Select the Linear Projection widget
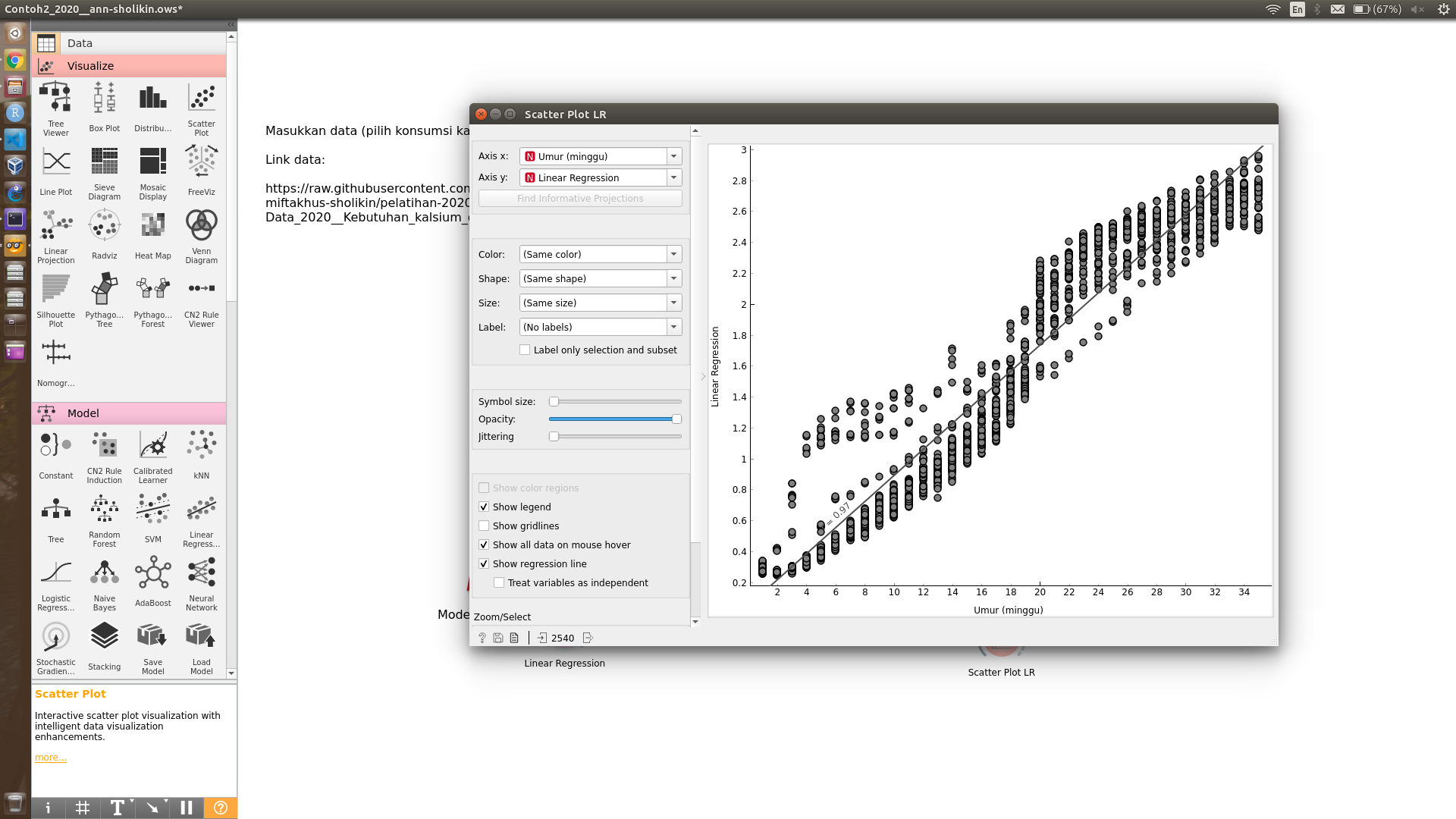Screen dimensions: 1456x819 (56, 236)
